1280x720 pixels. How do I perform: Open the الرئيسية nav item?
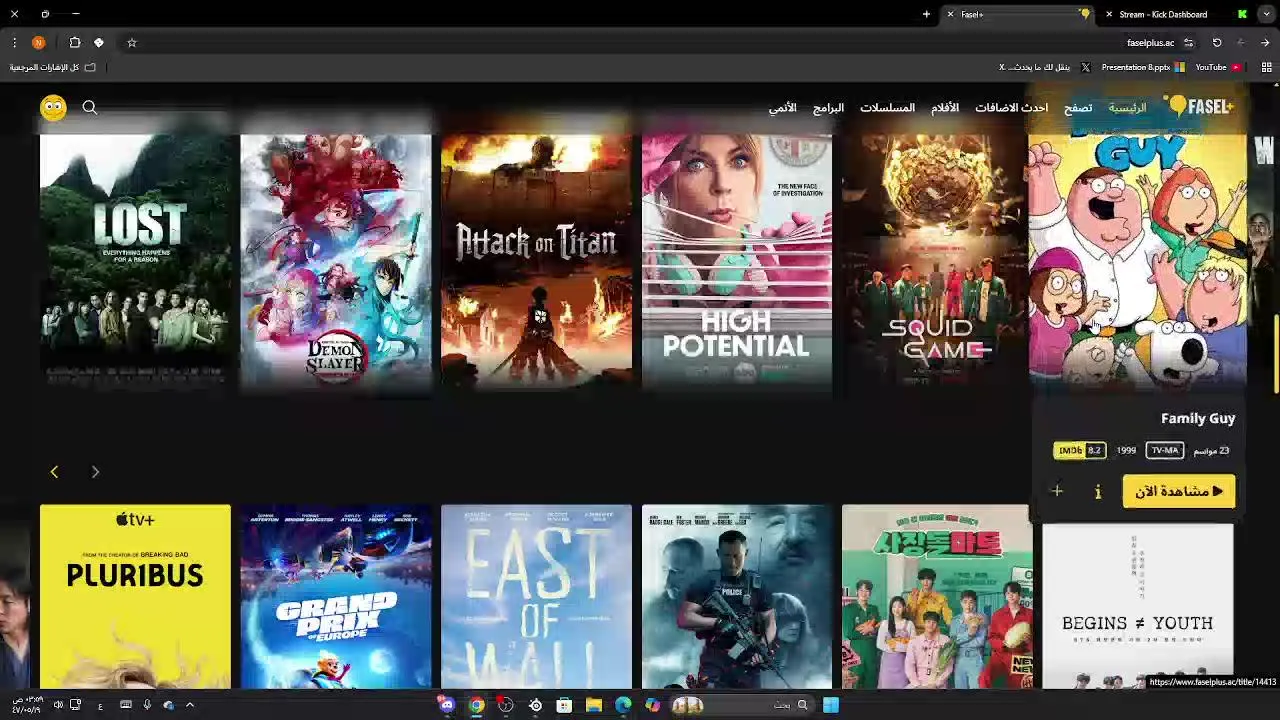tap(1127, 107)
